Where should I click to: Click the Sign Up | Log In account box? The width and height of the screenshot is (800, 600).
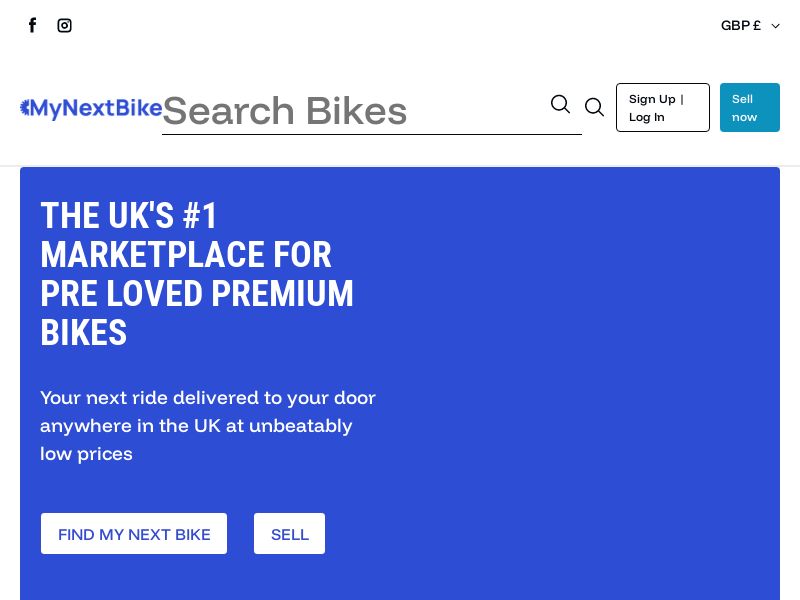662,107
